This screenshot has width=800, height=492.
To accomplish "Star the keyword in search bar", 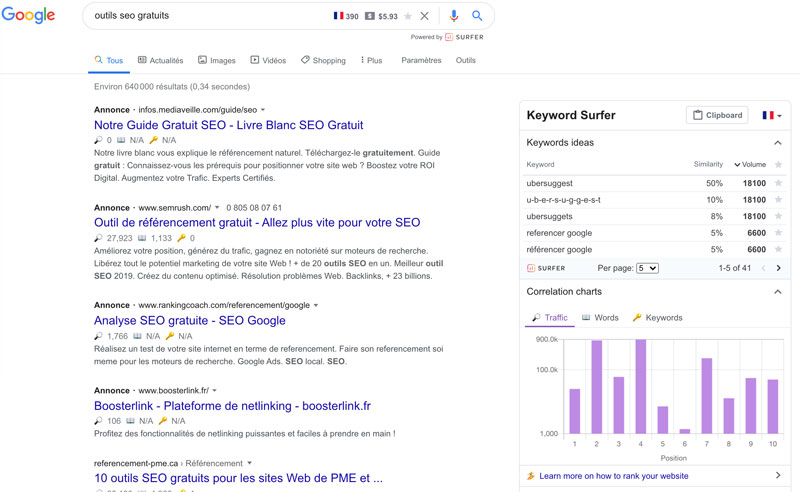I will point(408,16).
